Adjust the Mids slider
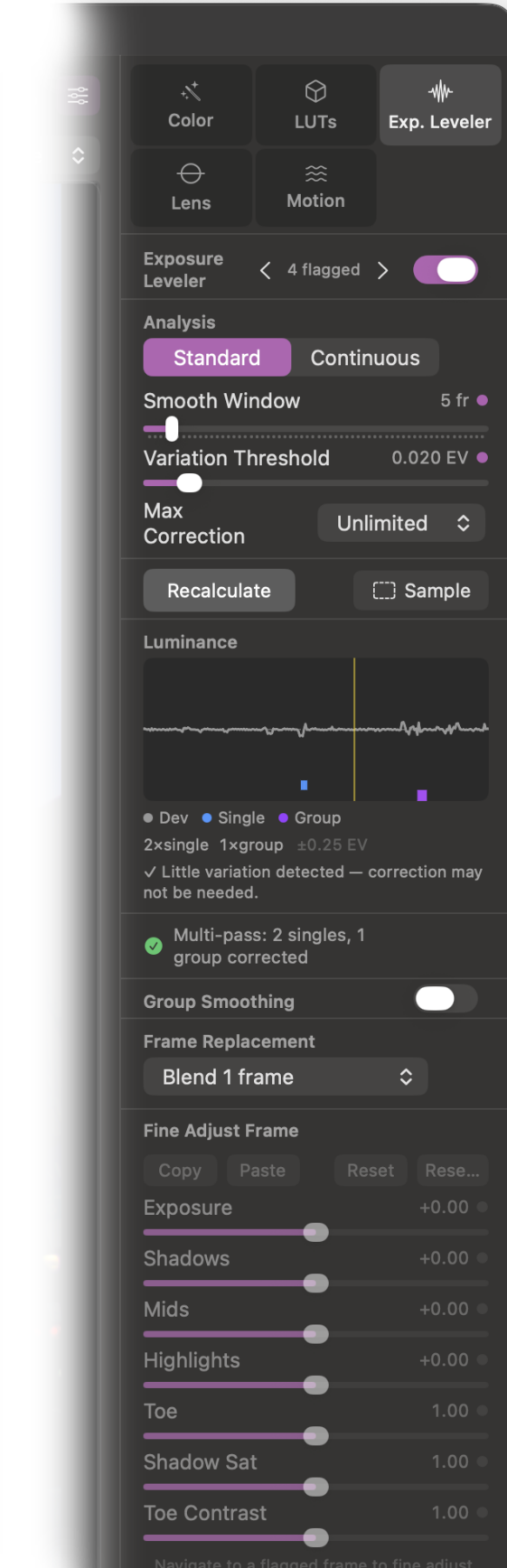Viewport: 507px width, 1568px height. click(315, 1334)
